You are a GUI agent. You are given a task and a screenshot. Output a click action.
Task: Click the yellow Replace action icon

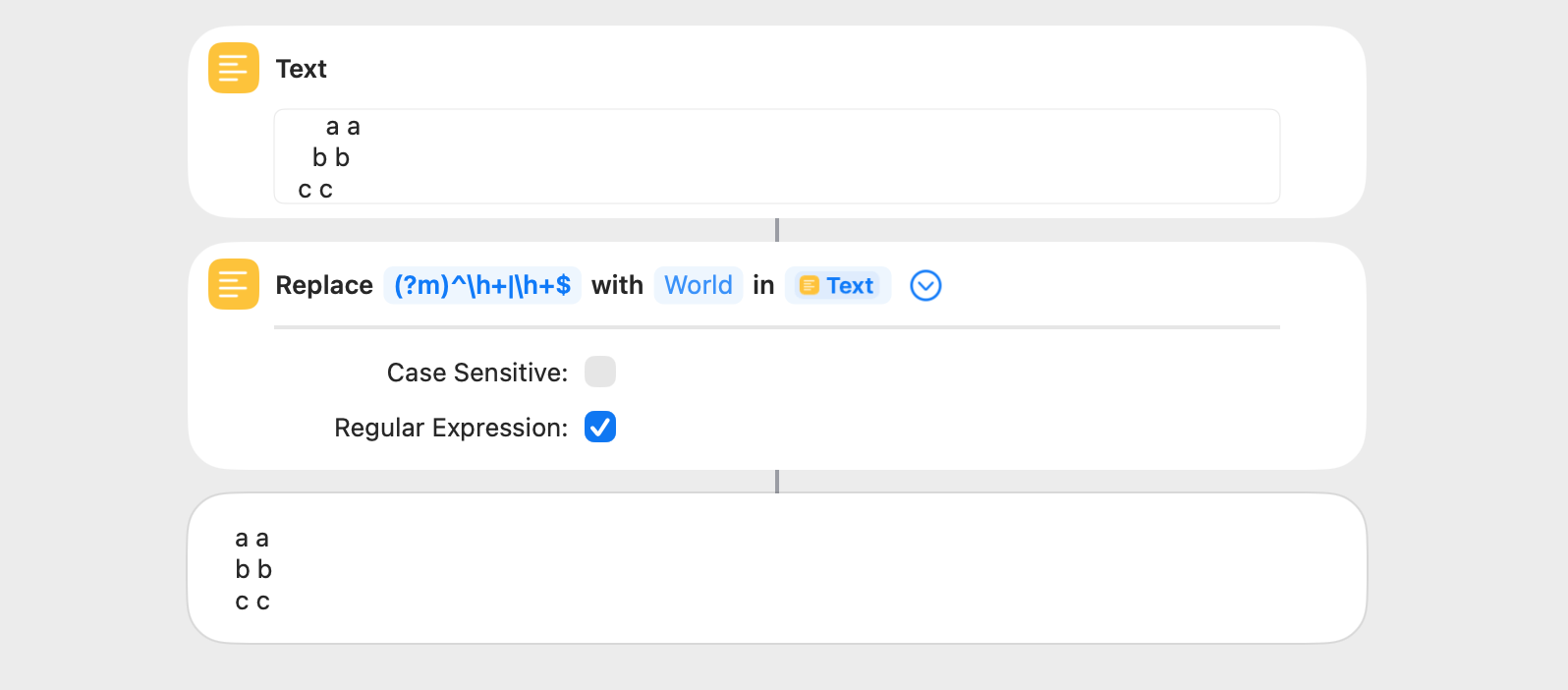(x=233, y=284)
